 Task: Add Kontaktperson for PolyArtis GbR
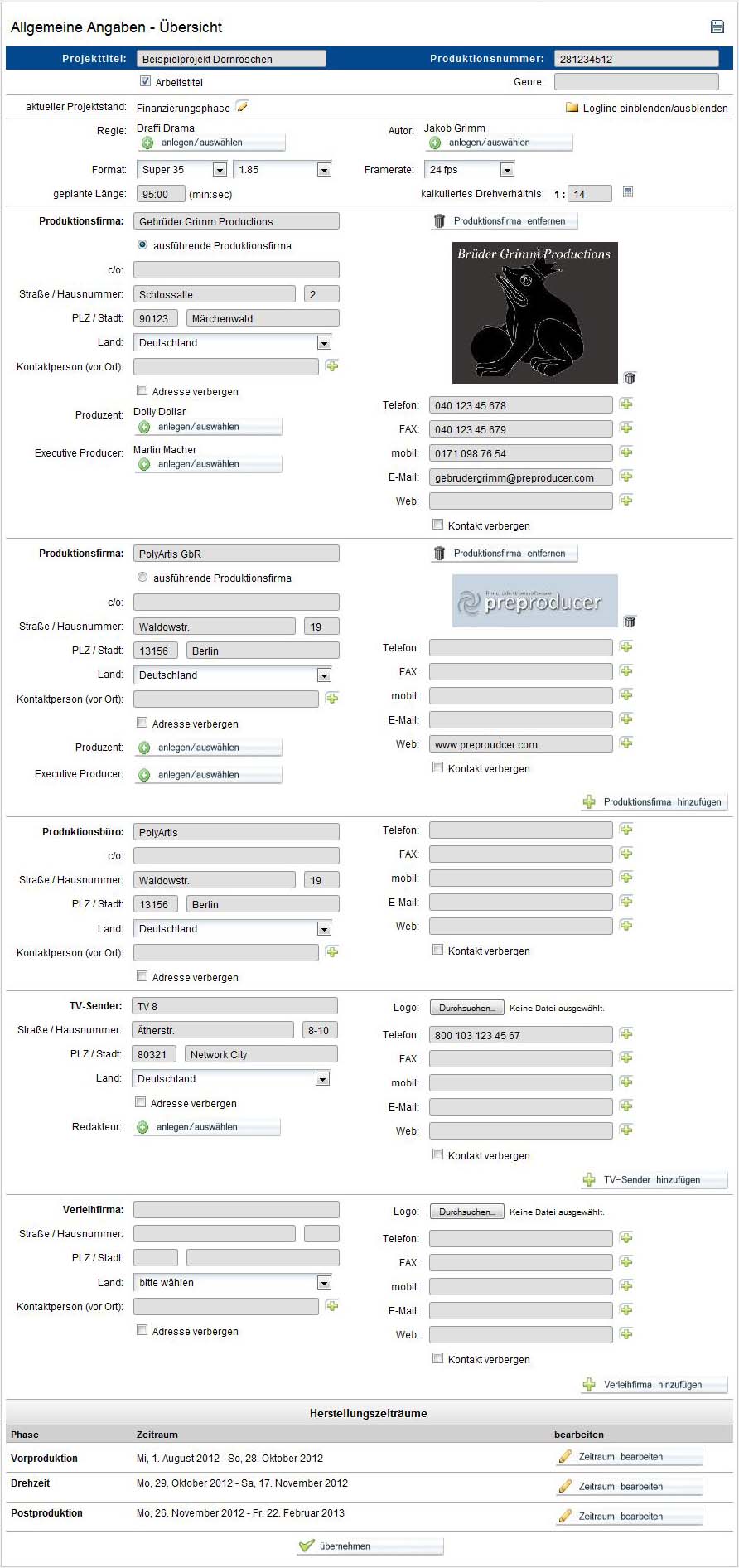(332, 699)
